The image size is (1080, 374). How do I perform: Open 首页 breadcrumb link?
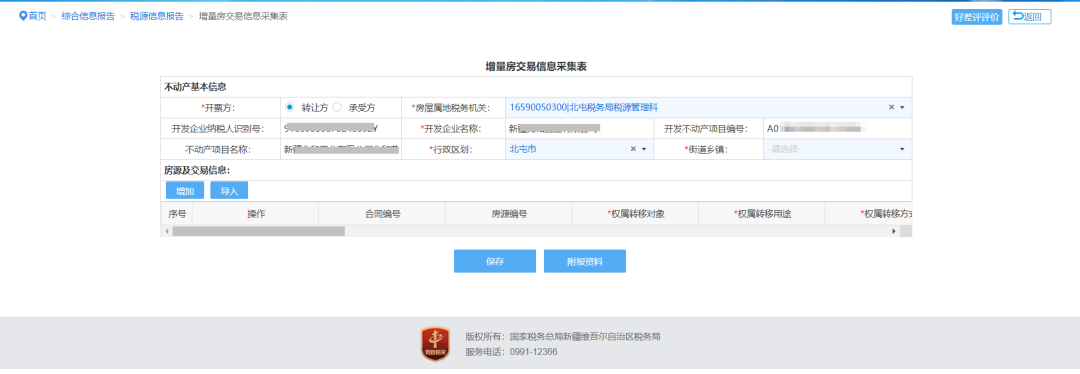(x=37, y=16)
